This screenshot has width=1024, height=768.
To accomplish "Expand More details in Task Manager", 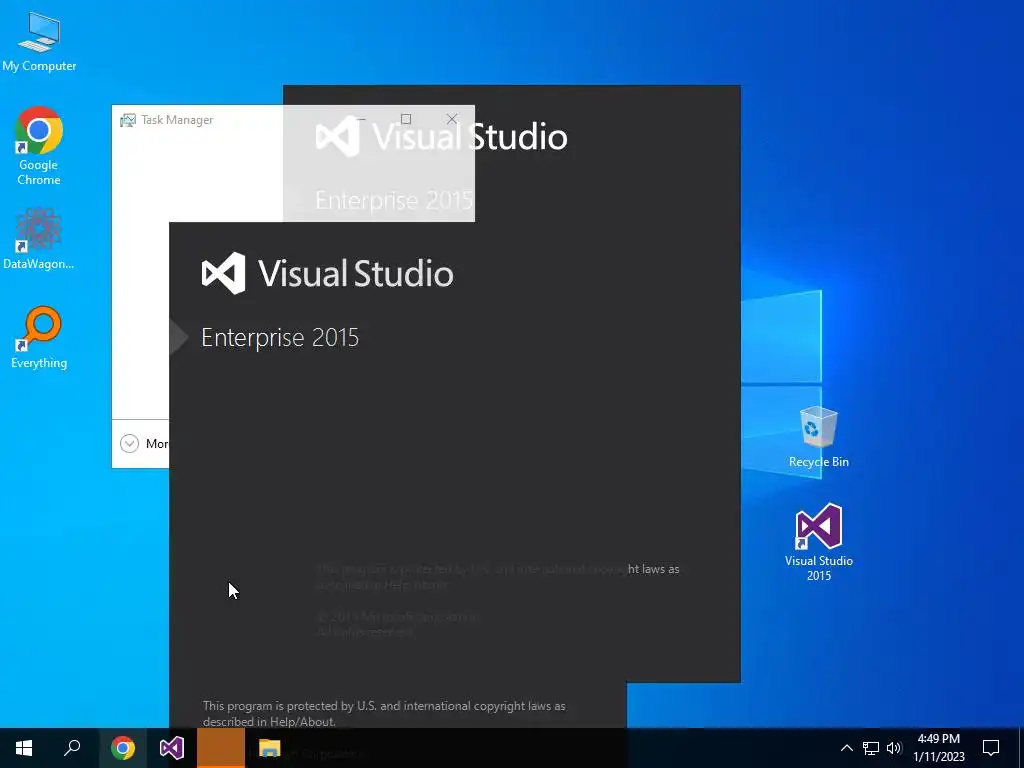I will 144,444.
